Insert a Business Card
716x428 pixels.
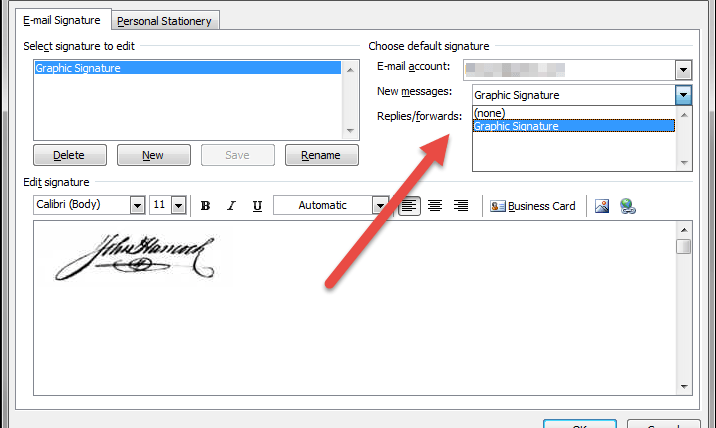[532, 206]
